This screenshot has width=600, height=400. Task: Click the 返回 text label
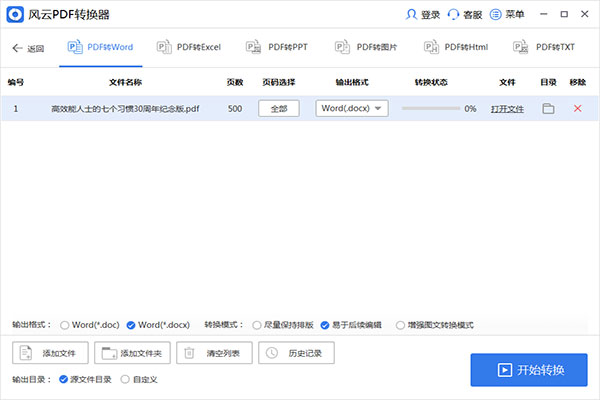(36, 49)
